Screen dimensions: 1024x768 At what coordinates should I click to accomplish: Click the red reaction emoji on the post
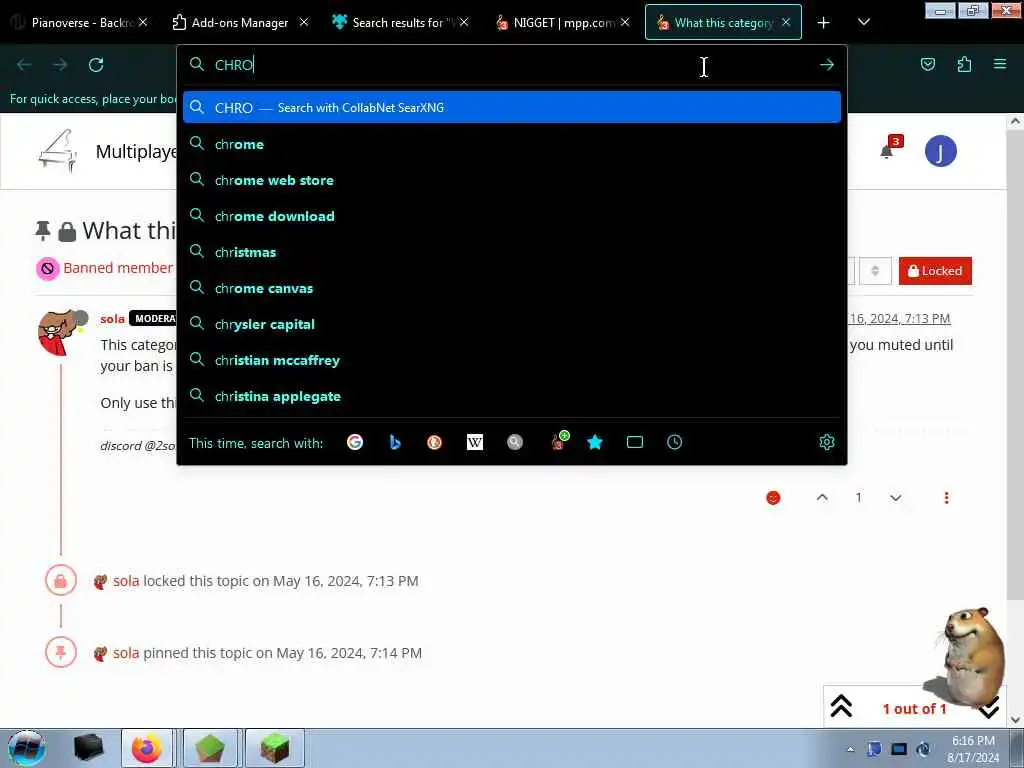[x=773, y=498]
